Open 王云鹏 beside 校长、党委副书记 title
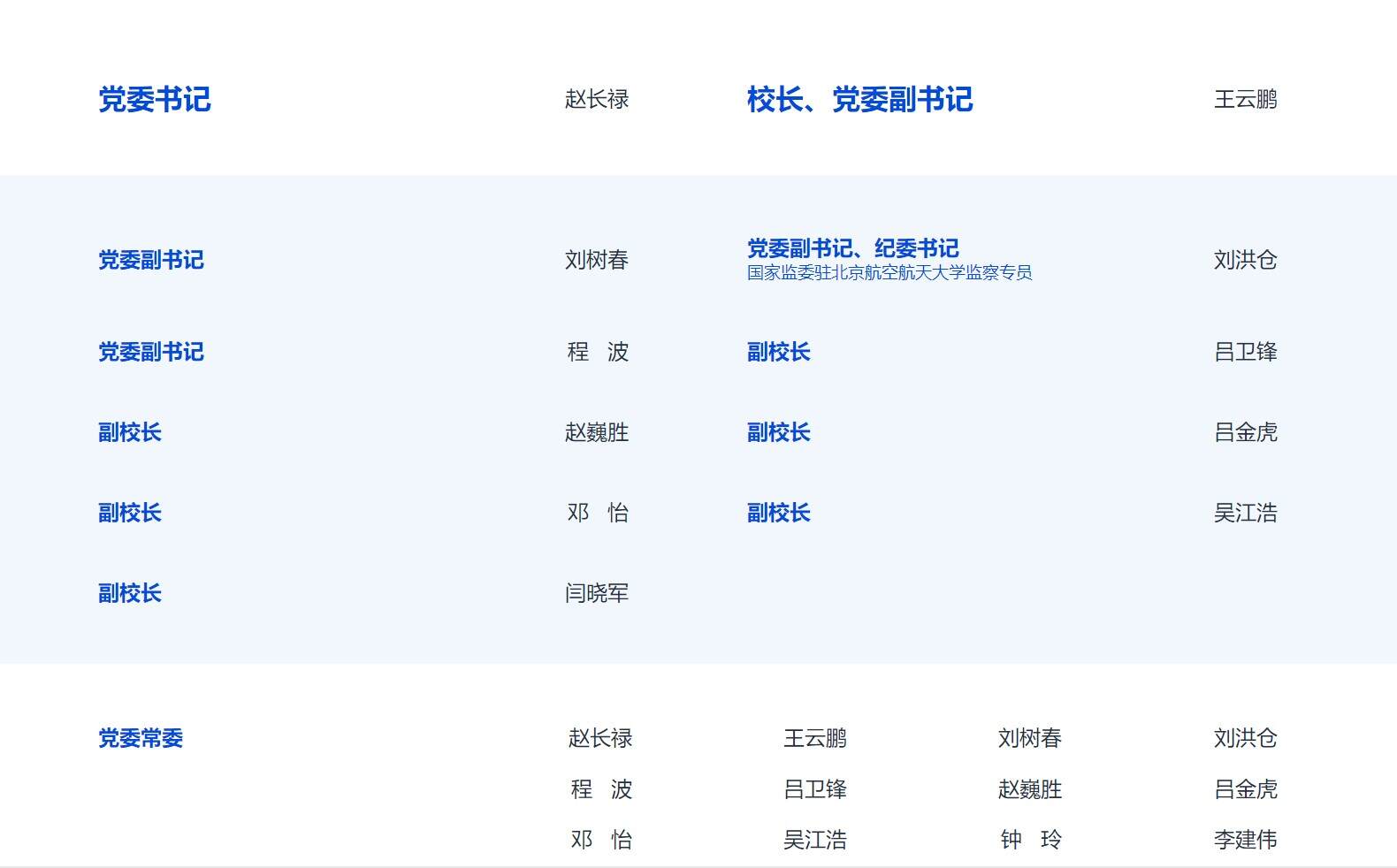Viewport: 1397px width, 868px height. [x=1245, y=99]
